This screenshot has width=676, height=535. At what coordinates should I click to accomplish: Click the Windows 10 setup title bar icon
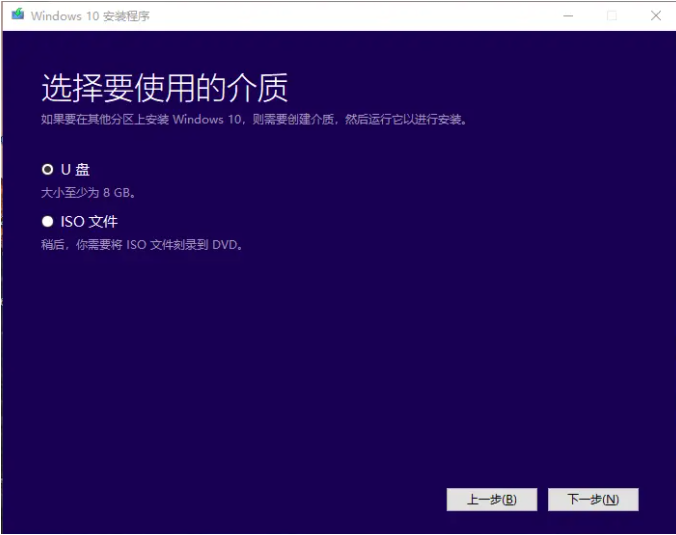(18, 14)
